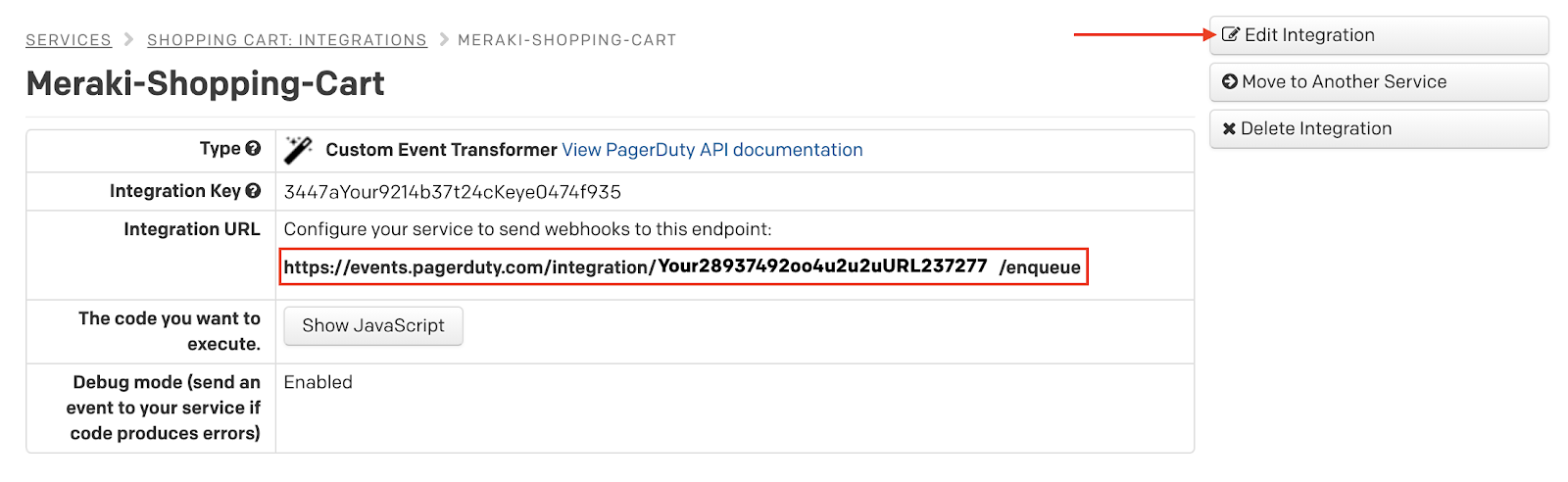Image resolution: width=1568 pixels, height=482 pixels.
Task: Click the Custom Event Transformer wand icon
Action: (x=298, y=150)
